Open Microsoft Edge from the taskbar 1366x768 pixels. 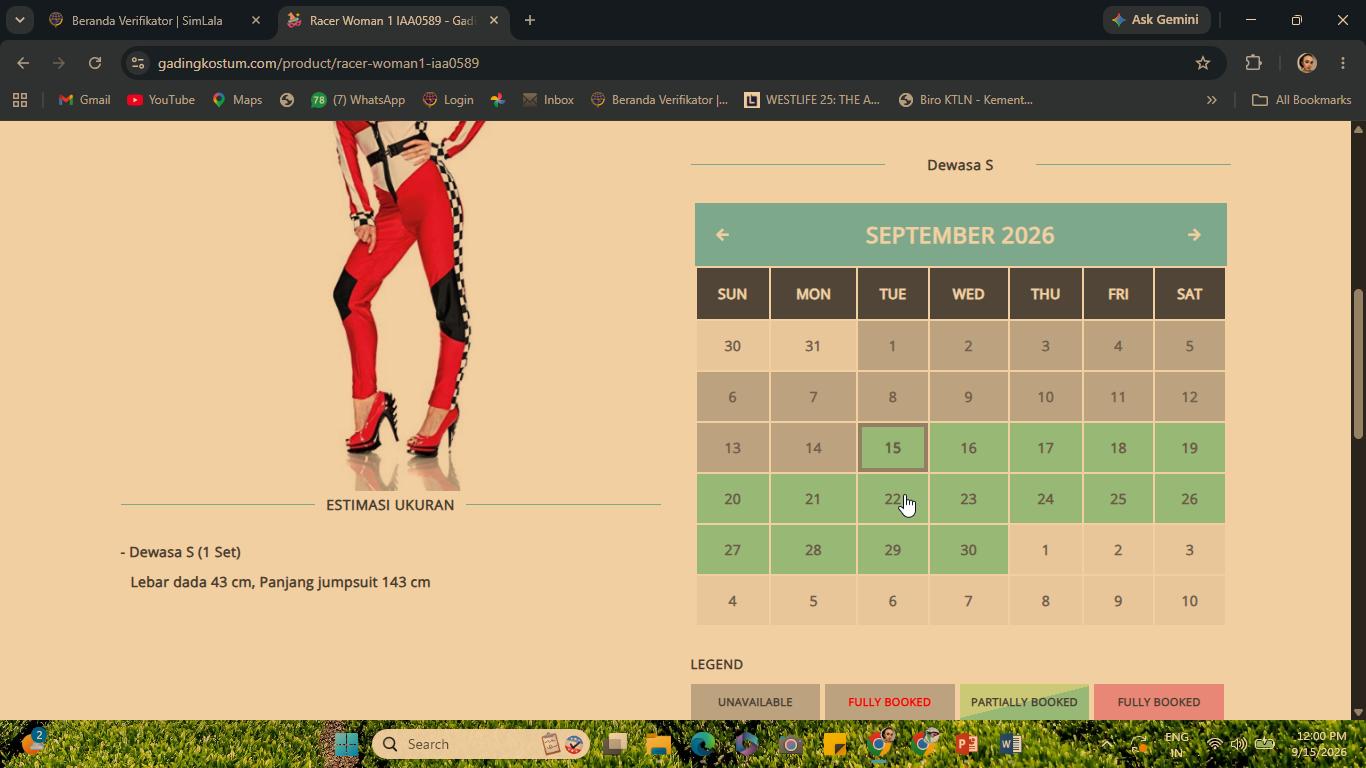point(702,744)
